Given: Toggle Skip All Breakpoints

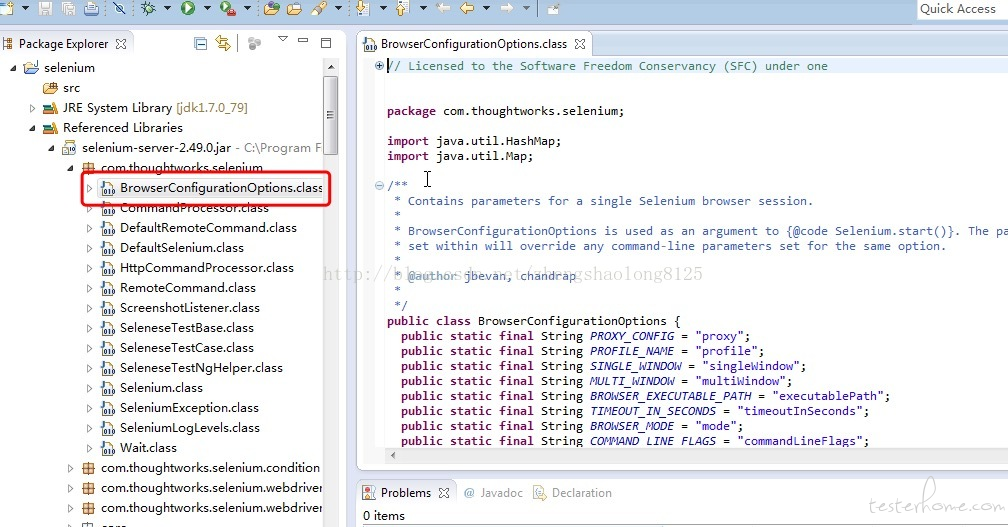Looking at the screenshot, I should pos(119,8).
